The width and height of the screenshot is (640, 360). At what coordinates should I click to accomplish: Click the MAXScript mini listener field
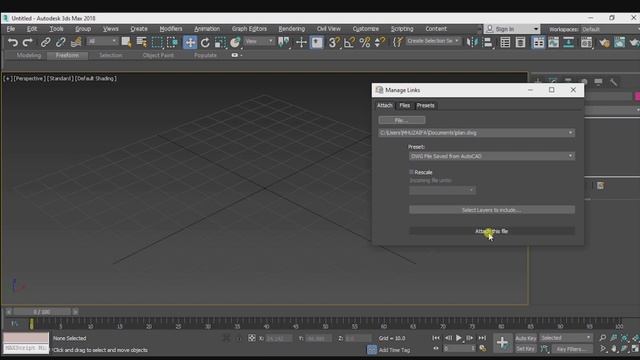pyautogui.click(x=26, y=348)
